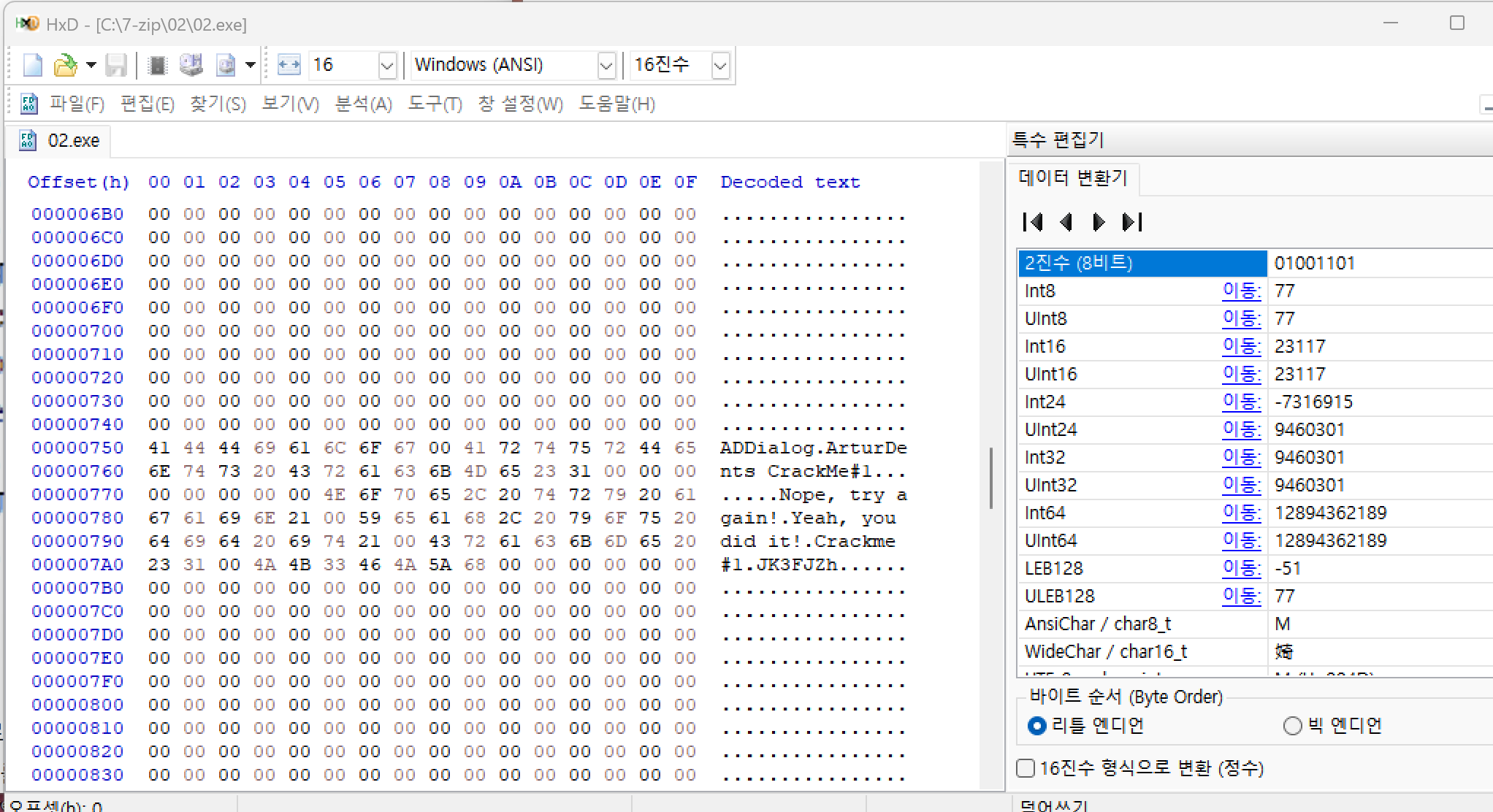Click the Open disk toolbar icon

click(x=191, y=66)
